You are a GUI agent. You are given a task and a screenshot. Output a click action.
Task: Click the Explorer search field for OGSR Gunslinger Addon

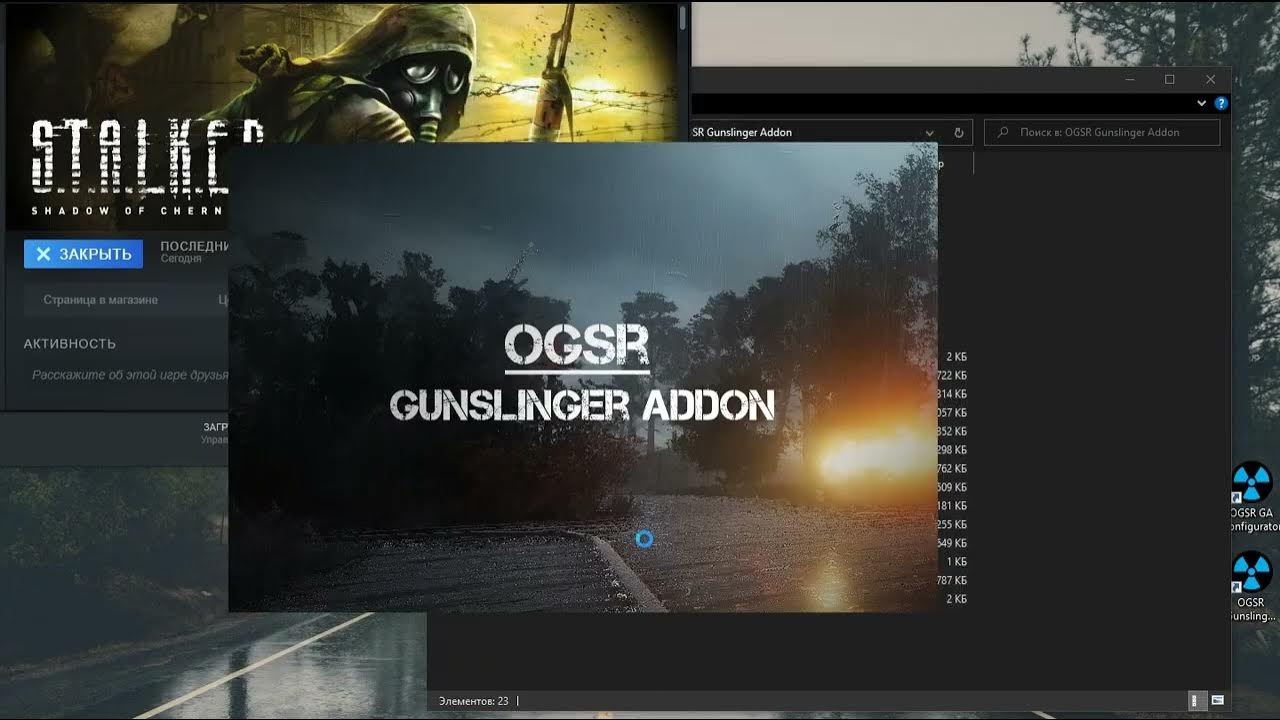pos(1102,132)
